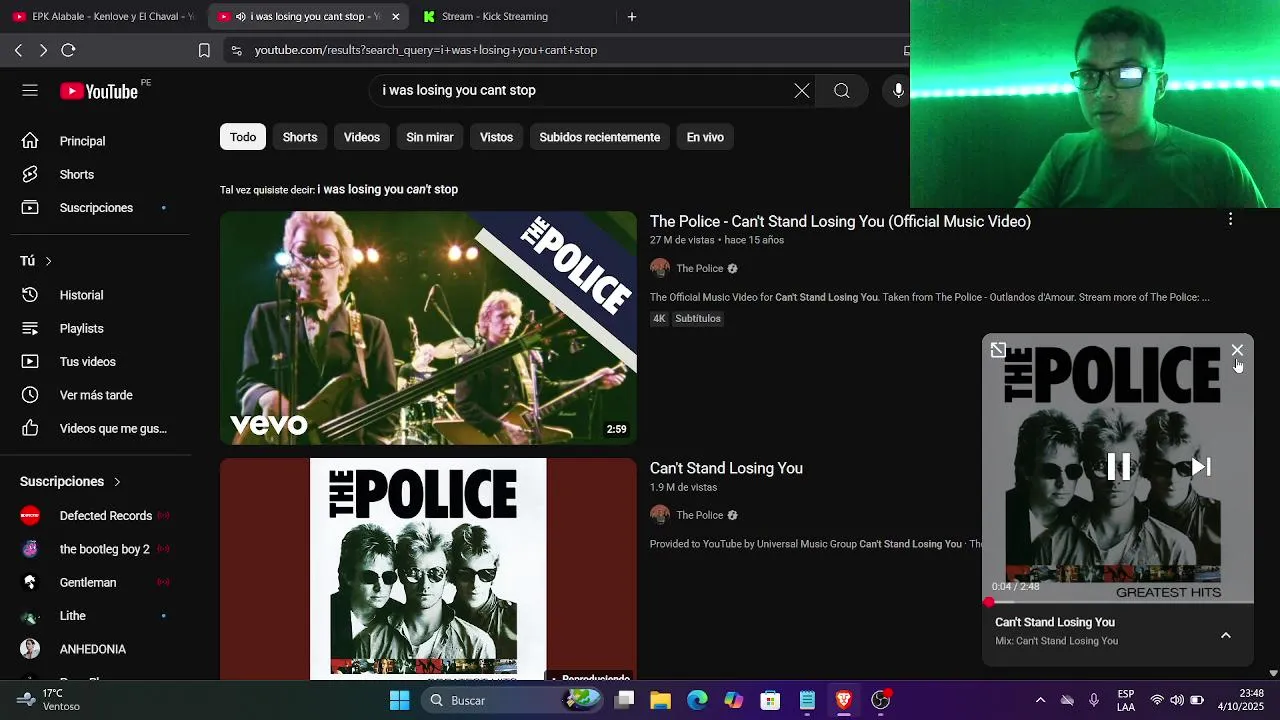The height and width of the screenshot is (720, 1280).
Task: Select the Shorts filter chip
Action: pyautogui.click(x=300, y=137)
